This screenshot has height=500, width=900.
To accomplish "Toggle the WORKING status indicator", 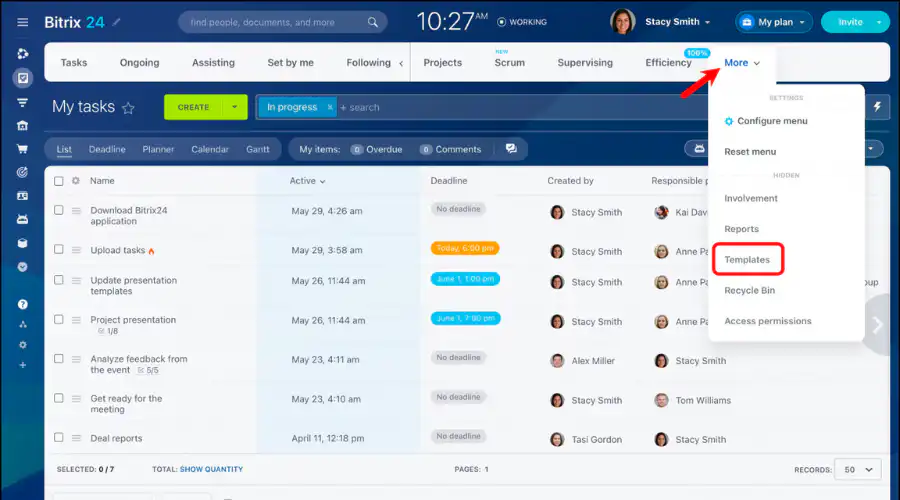I will pos(522,22).
